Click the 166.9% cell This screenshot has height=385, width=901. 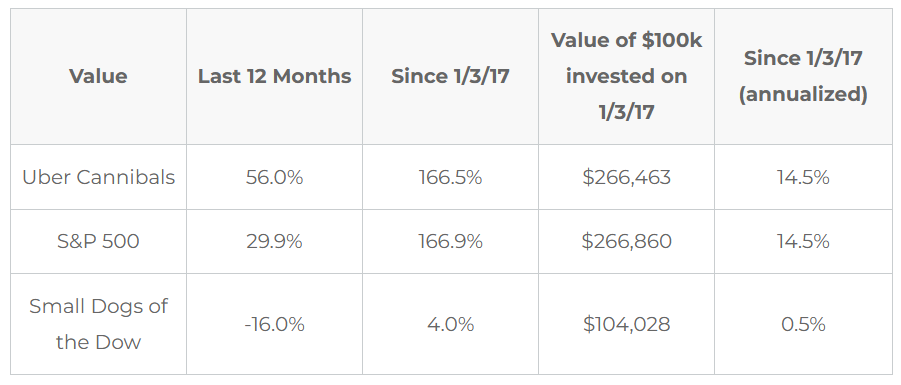point(450,241)
